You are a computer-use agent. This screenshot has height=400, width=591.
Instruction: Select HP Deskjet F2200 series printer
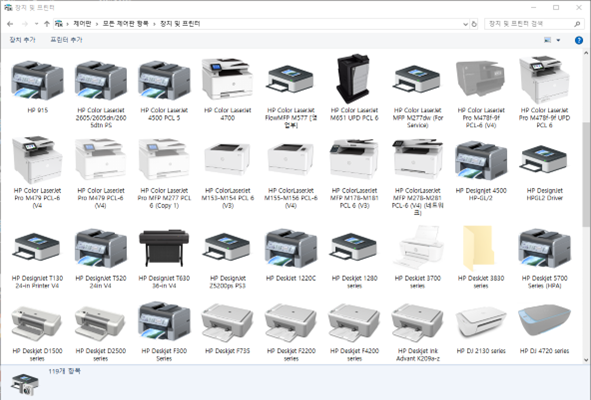291,331
